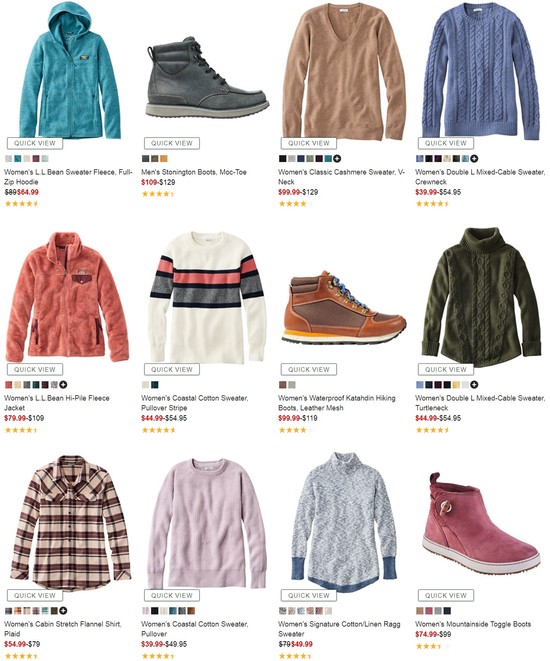Show more colors for Classic Cashmere Sweater

pos(337,159)
